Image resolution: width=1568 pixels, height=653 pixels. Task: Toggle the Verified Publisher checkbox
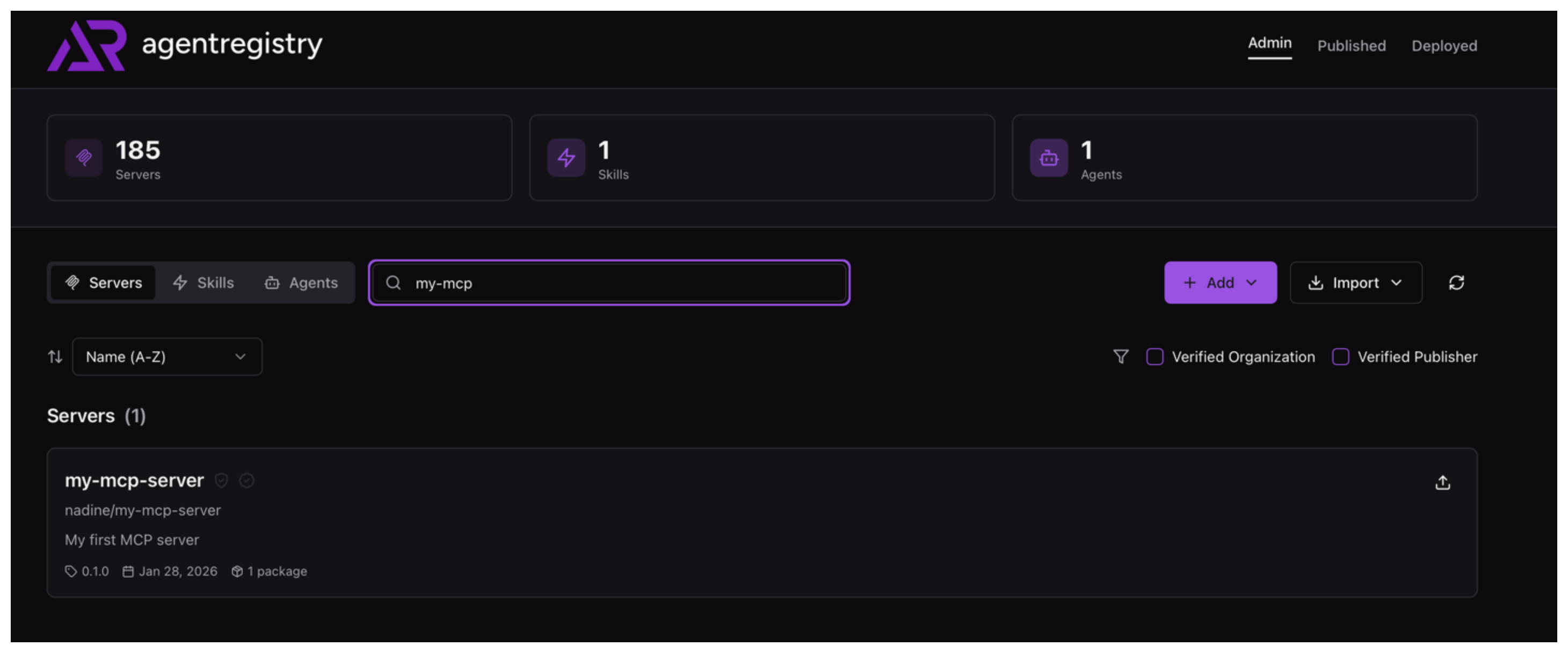click(1340, 357)
